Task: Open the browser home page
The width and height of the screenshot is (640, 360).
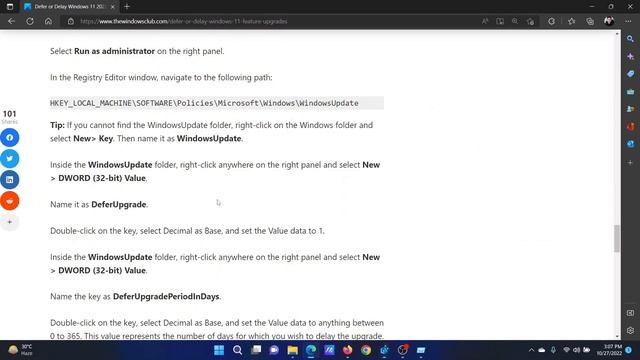Action: [x=48, y=21]
